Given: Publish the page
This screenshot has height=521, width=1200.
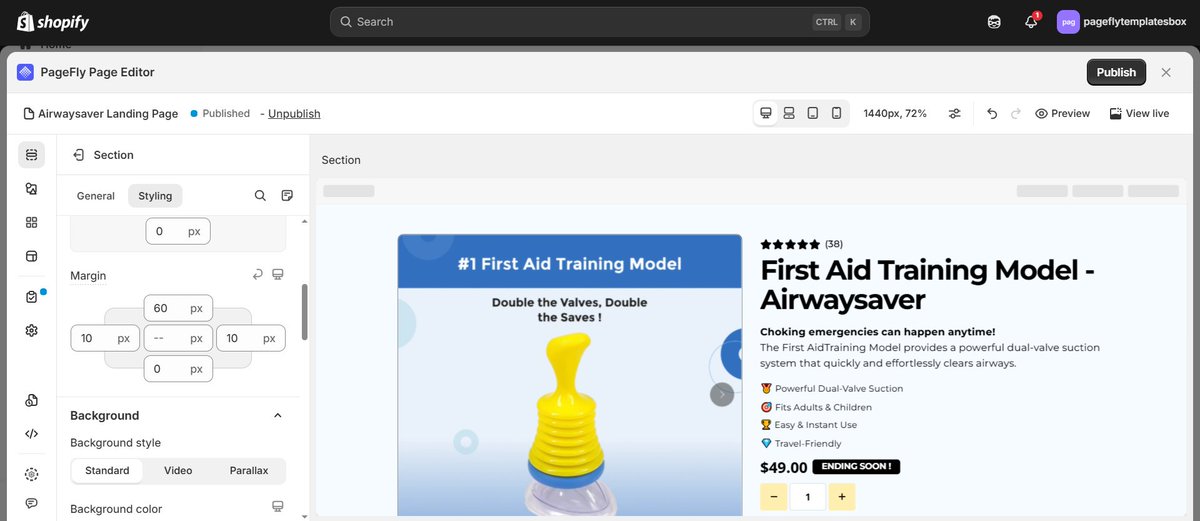Looking at the screenshot, I should pyautogui.click(x=1116, y=72).
